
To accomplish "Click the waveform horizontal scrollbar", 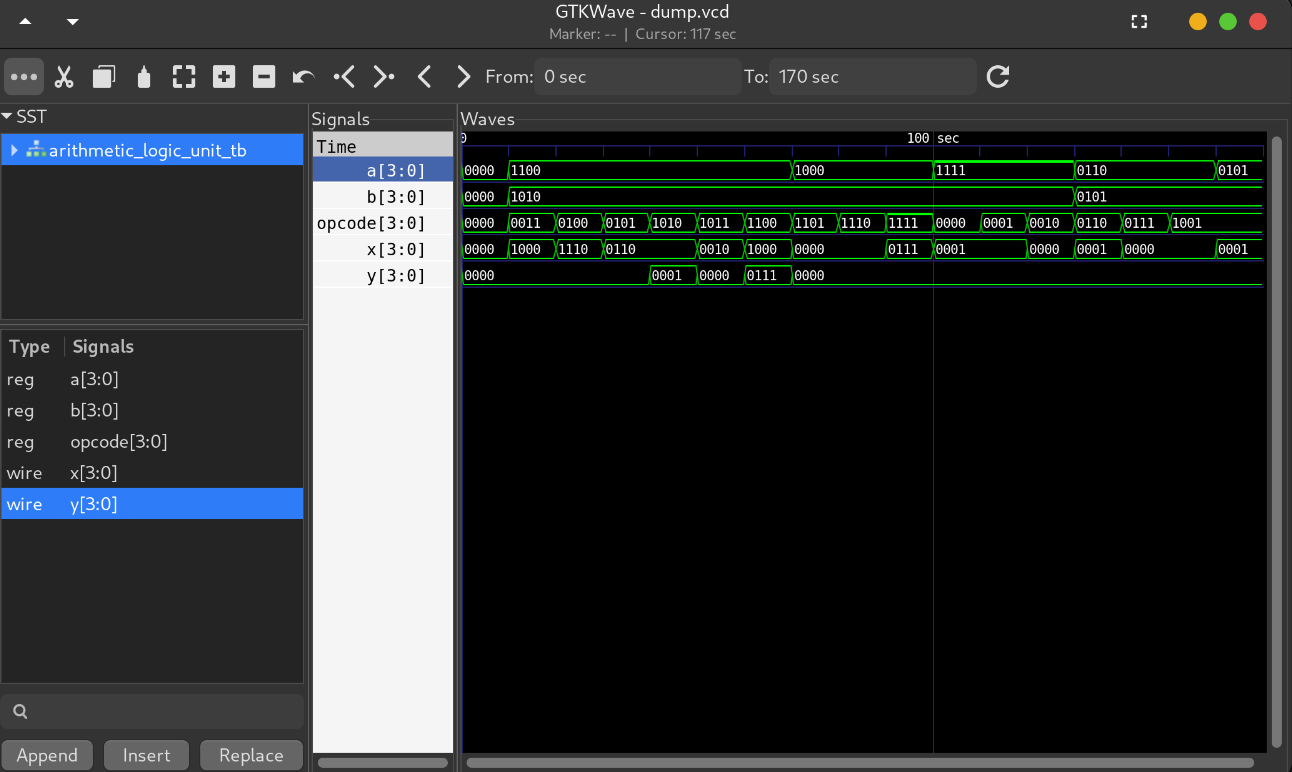I will coord(860,763).
